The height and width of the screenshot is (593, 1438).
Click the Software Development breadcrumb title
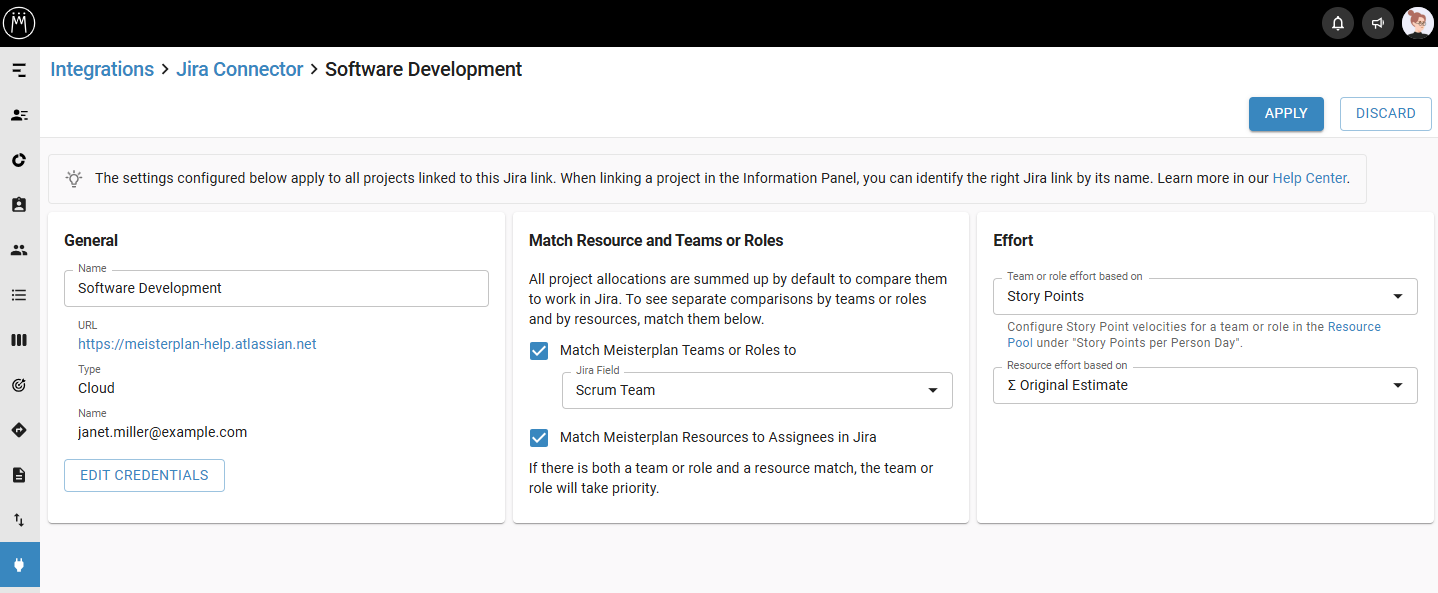pos(423,69)
